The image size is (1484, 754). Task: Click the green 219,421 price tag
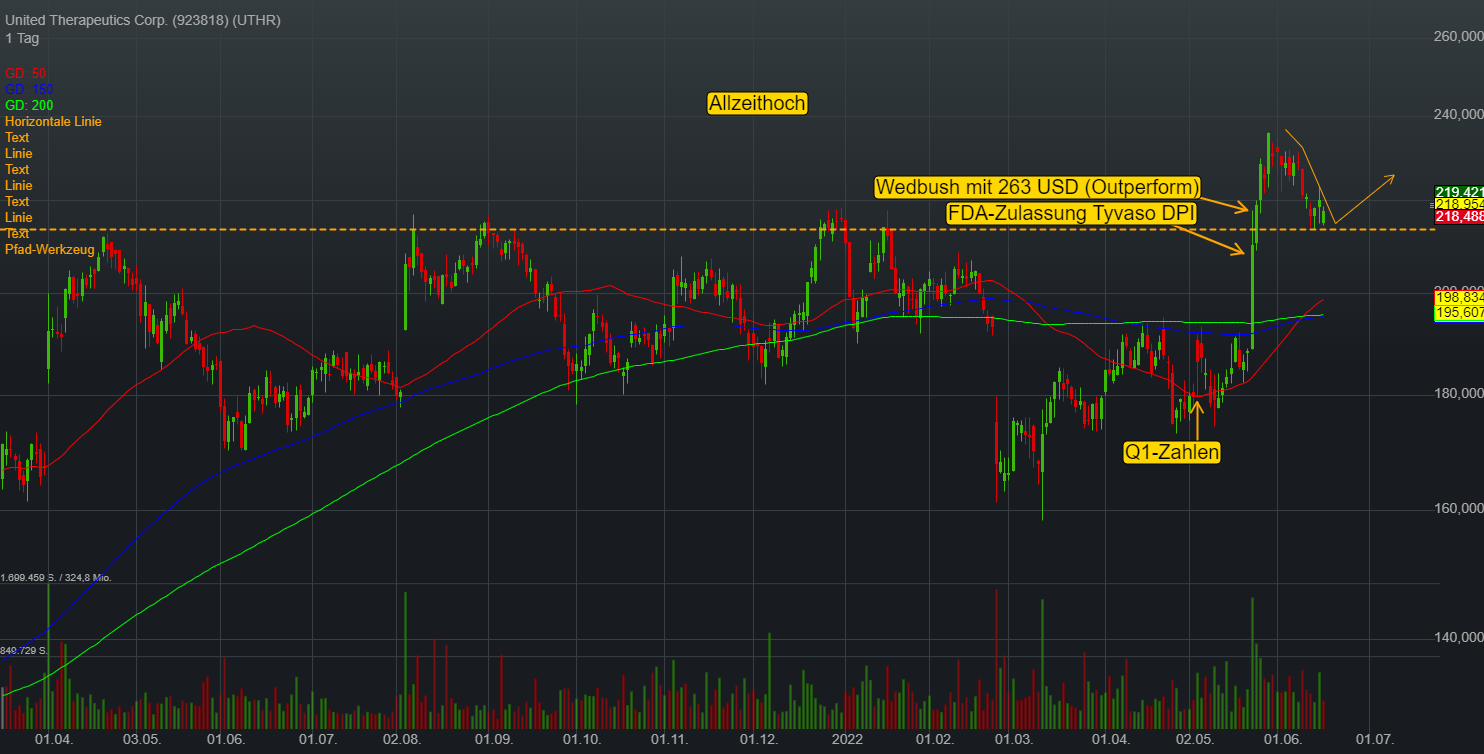coord(1459,192)
